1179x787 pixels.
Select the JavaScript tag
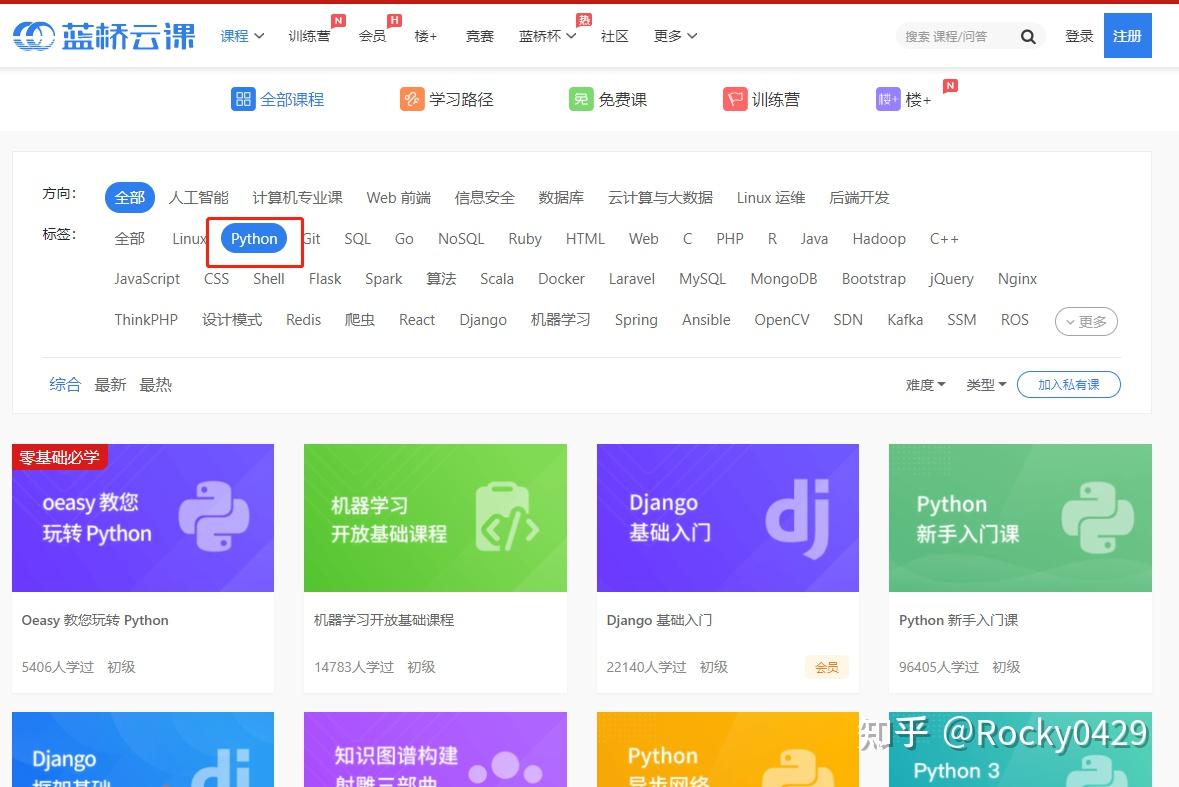pyautogui.click(x=147, y=279)
